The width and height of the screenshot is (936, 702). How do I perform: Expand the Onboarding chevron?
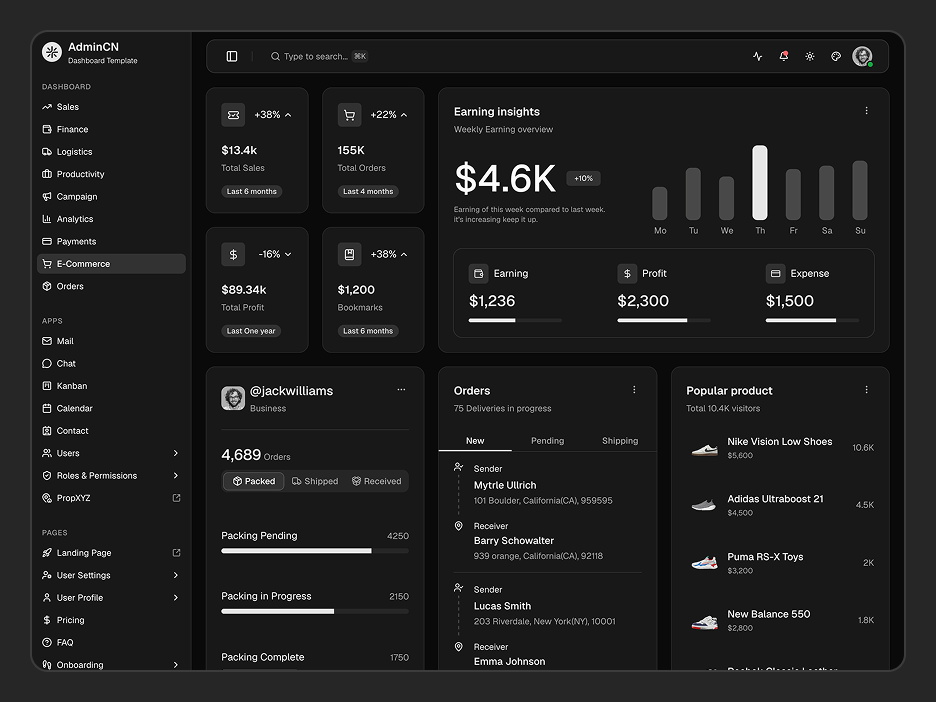pos(176,665)
